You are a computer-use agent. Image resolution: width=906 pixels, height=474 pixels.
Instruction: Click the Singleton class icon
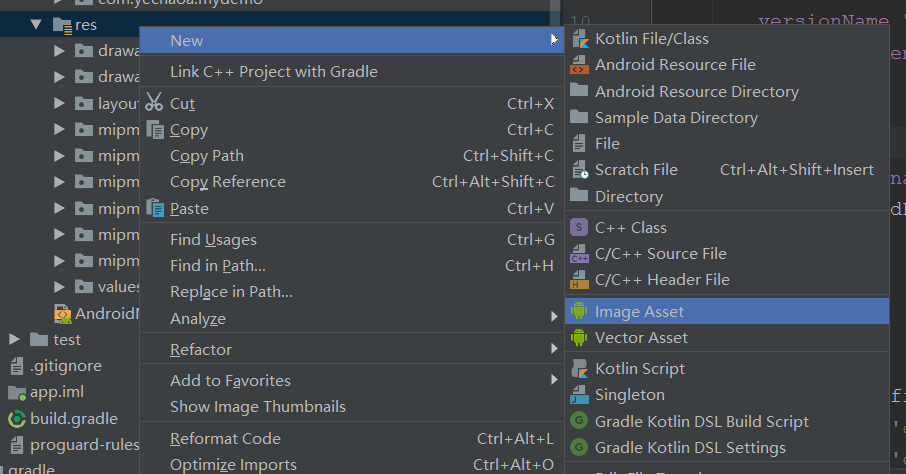click(x=579, y=395)
